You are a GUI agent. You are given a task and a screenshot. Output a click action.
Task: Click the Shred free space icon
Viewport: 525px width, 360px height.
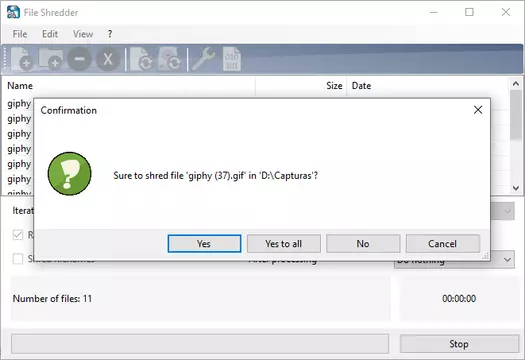pos(169,59)
